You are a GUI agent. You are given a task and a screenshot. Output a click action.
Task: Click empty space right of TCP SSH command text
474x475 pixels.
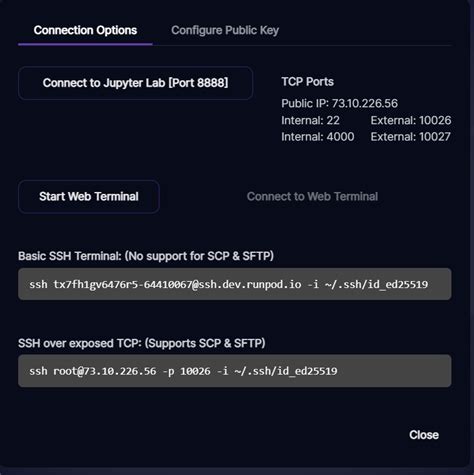click(x=393, y=371)
